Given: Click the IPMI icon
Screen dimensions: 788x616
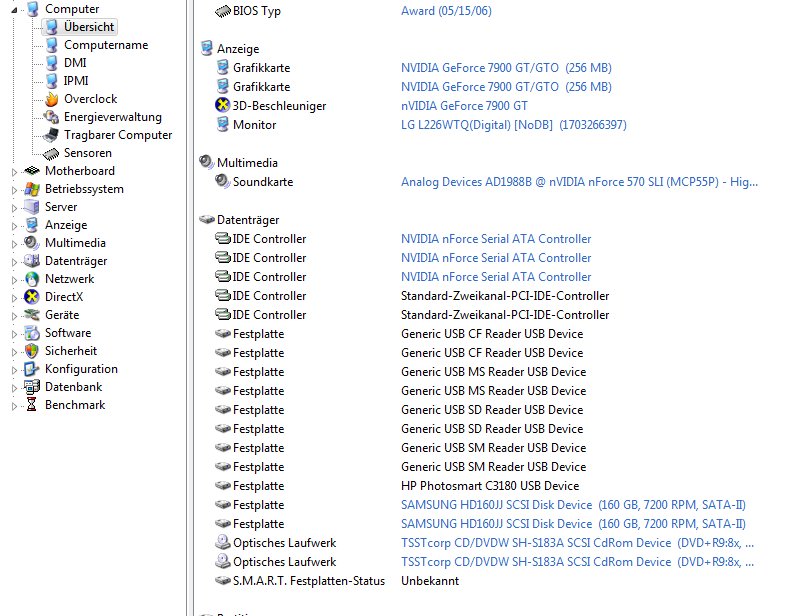Looking at the screenshot, I should point(52,81).
